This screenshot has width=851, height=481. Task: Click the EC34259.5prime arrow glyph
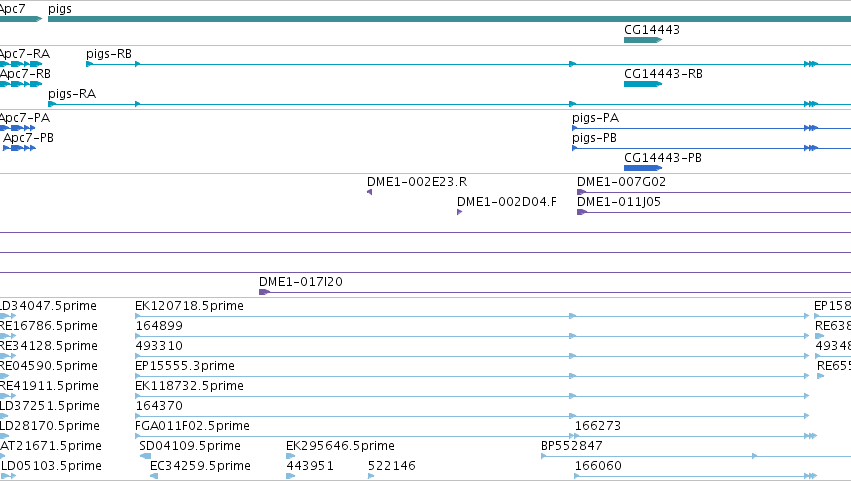pyautogui.click(x=154, y=476)
